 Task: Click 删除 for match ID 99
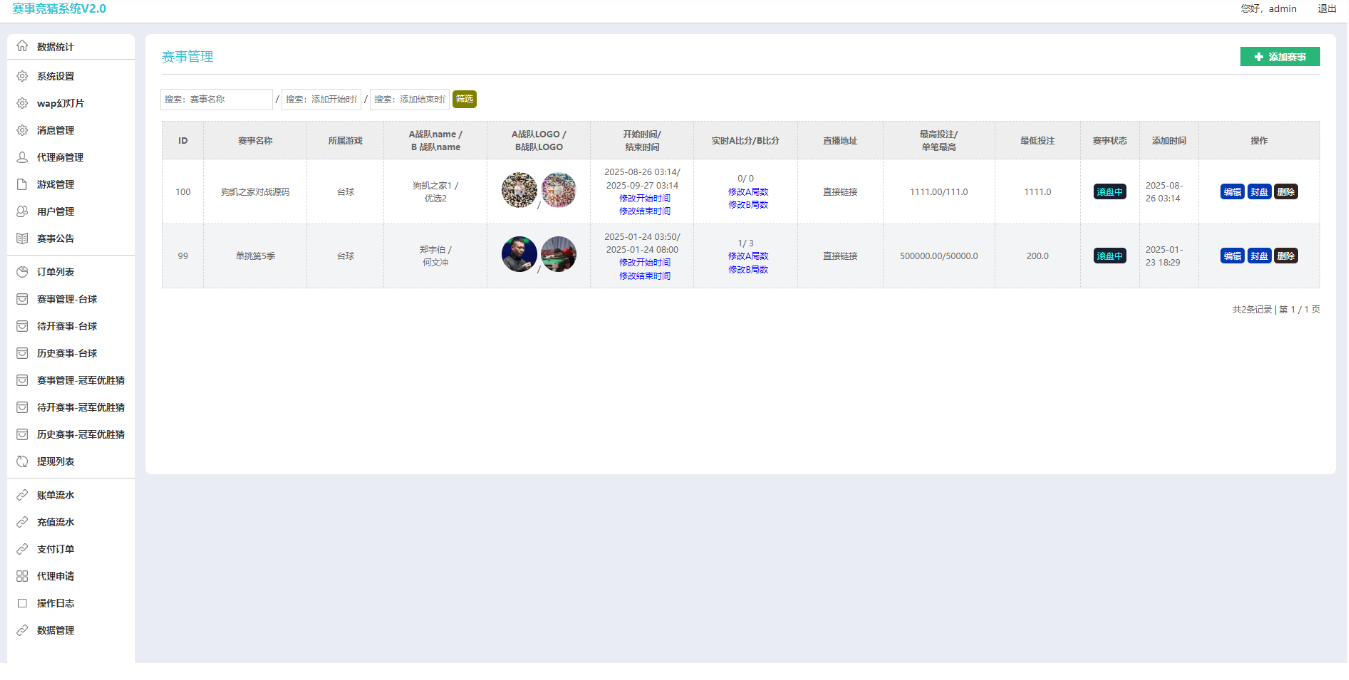click(x=1286, y=256)
